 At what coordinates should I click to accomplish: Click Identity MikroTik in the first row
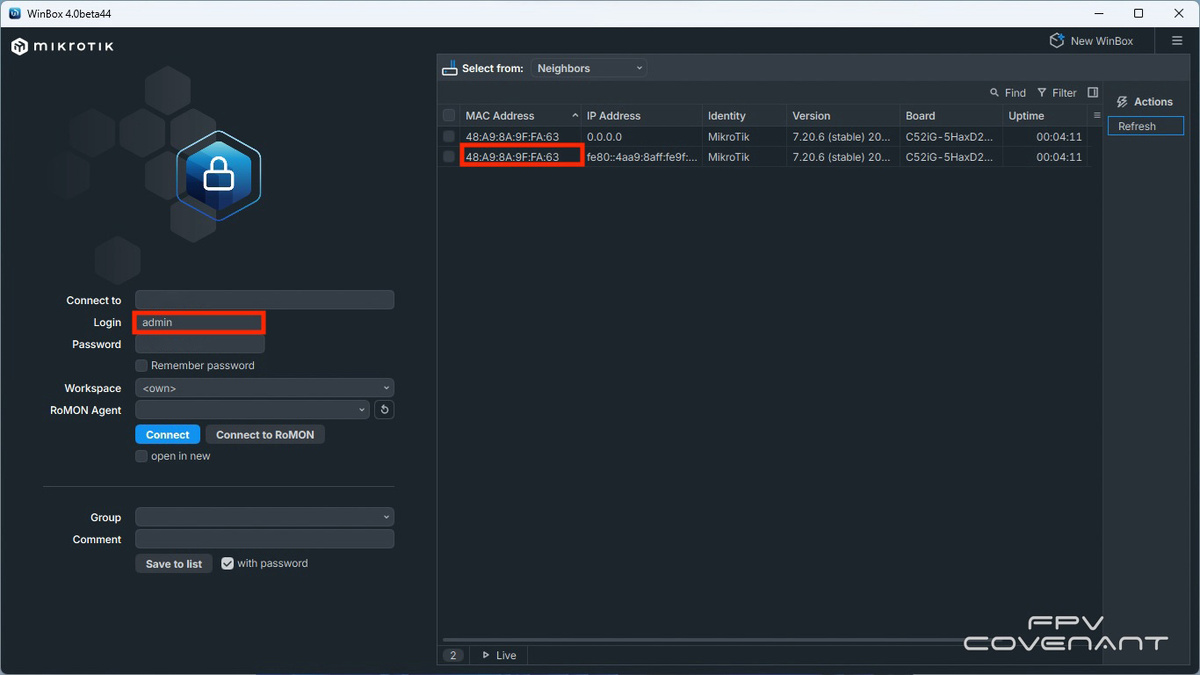coord(729,136)
